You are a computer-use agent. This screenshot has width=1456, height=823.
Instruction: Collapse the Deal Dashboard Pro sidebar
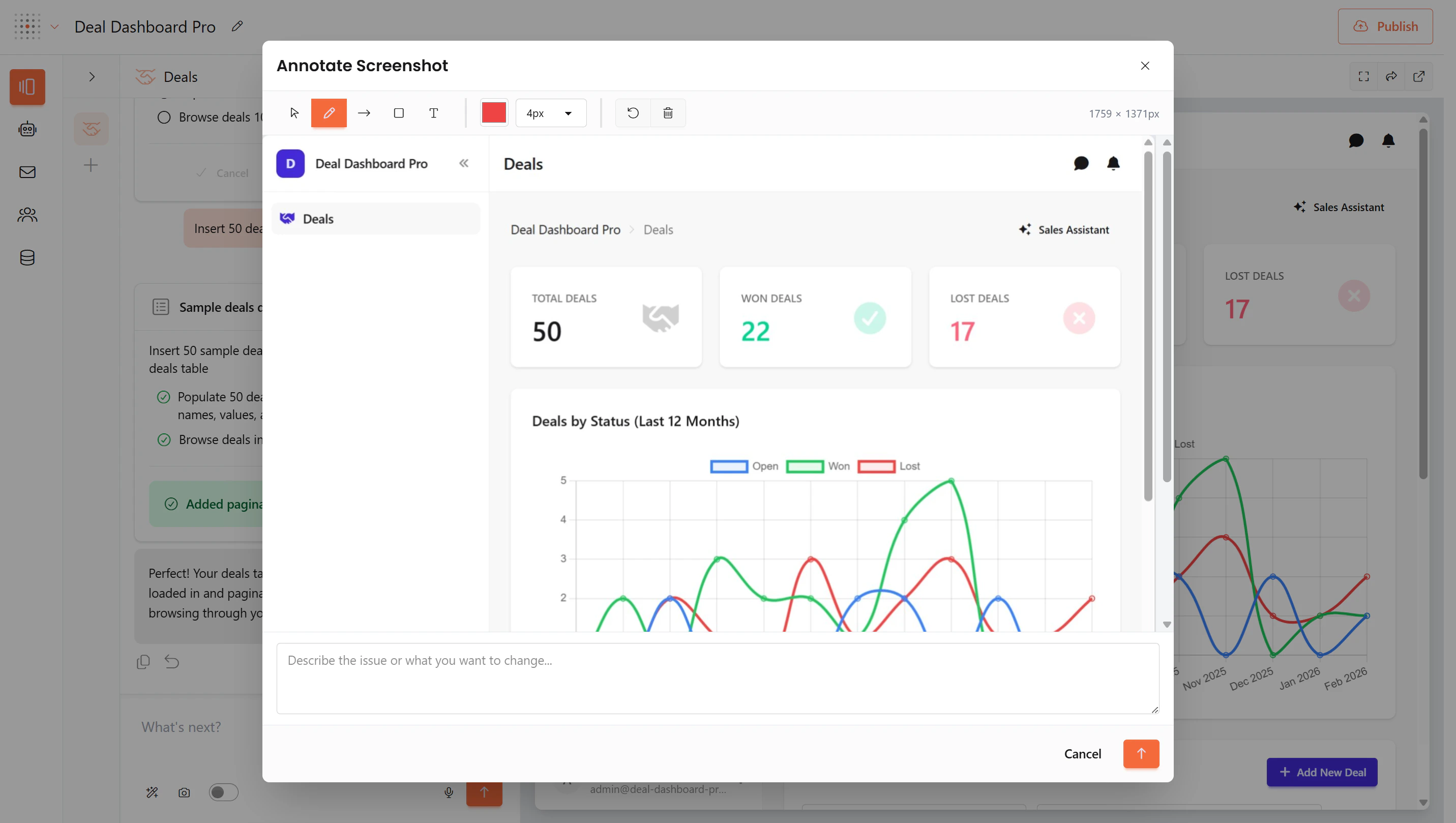pyautogui.click(x=464, y=163)
